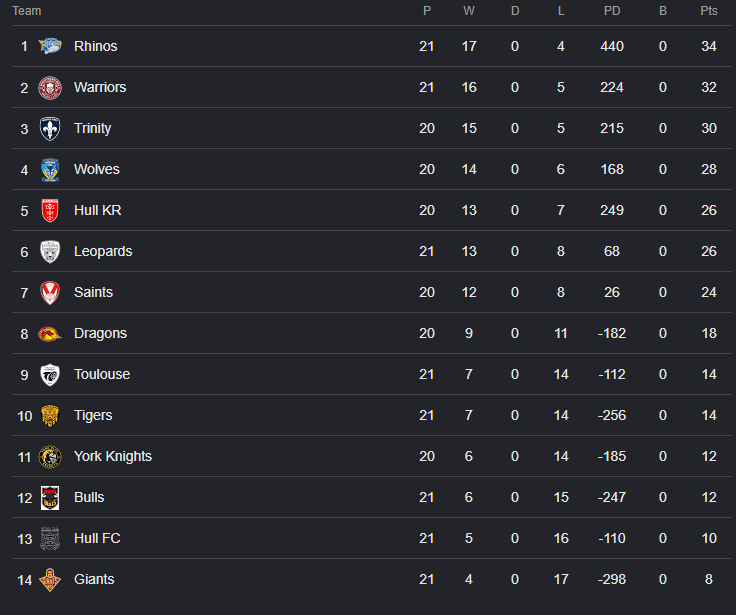Image resolution: width=736 pixels, height=615 pixels.
Task: Select the Saints team logo
Action: [x=50, y=292]
